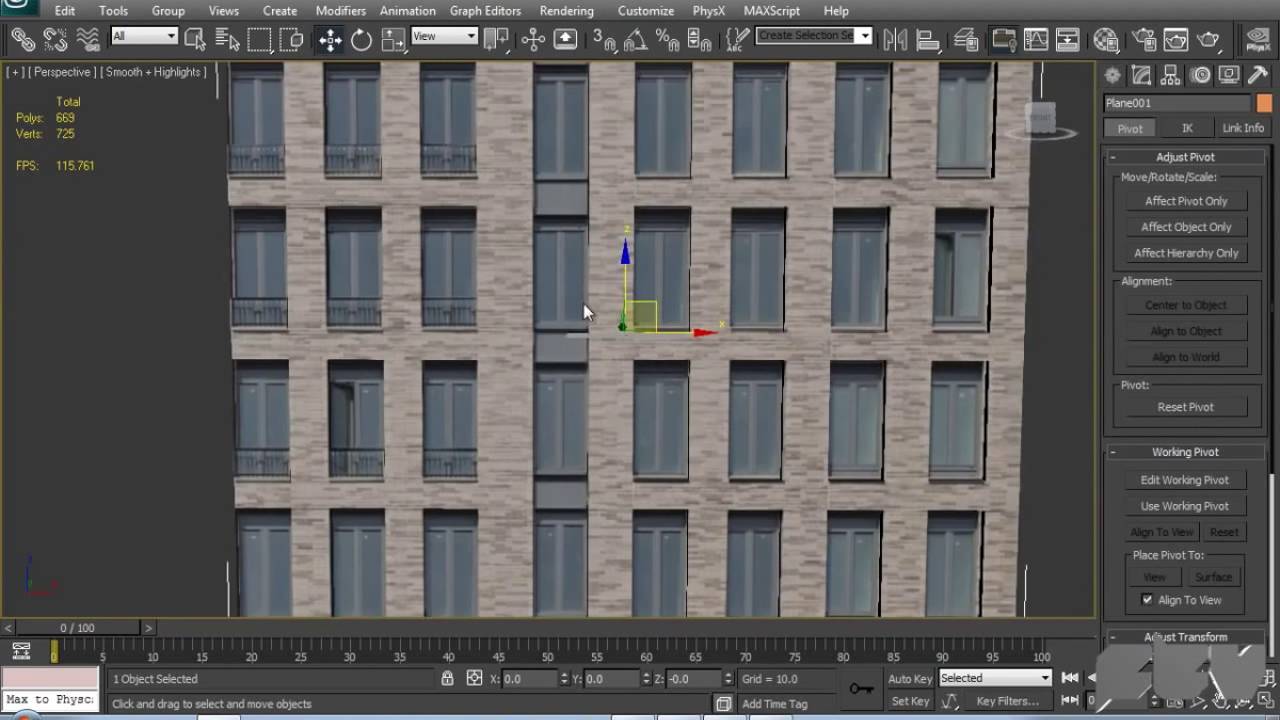Toggle the Spinner Snap button
This screenshot has height=720, width=1280.
699,39
